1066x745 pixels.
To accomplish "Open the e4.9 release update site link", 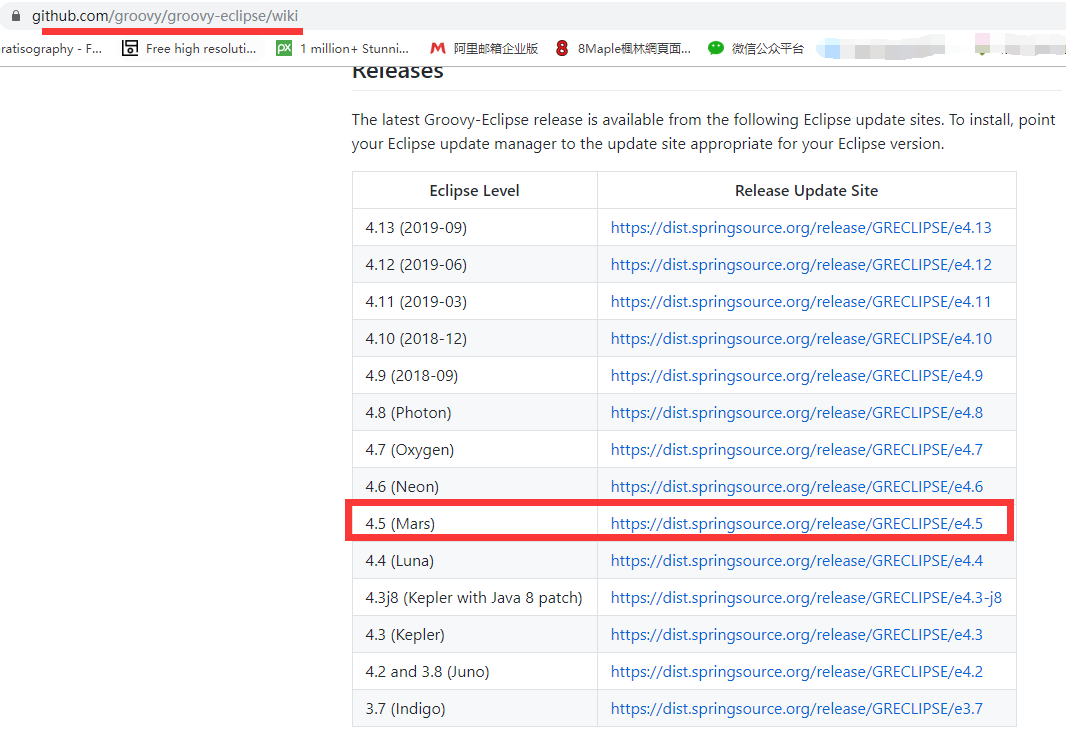I will (x=797, y=375).
